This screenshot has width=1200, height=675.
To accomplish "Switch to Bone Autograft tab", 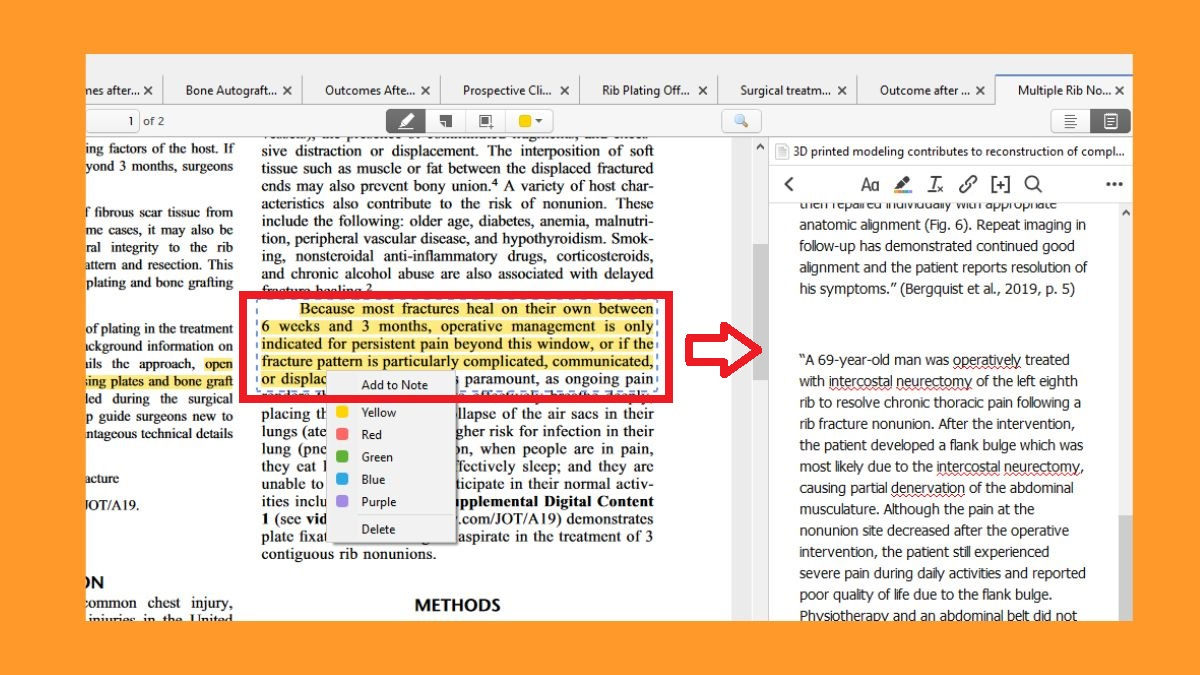I will pyautogui.click(x=231, y=90).
